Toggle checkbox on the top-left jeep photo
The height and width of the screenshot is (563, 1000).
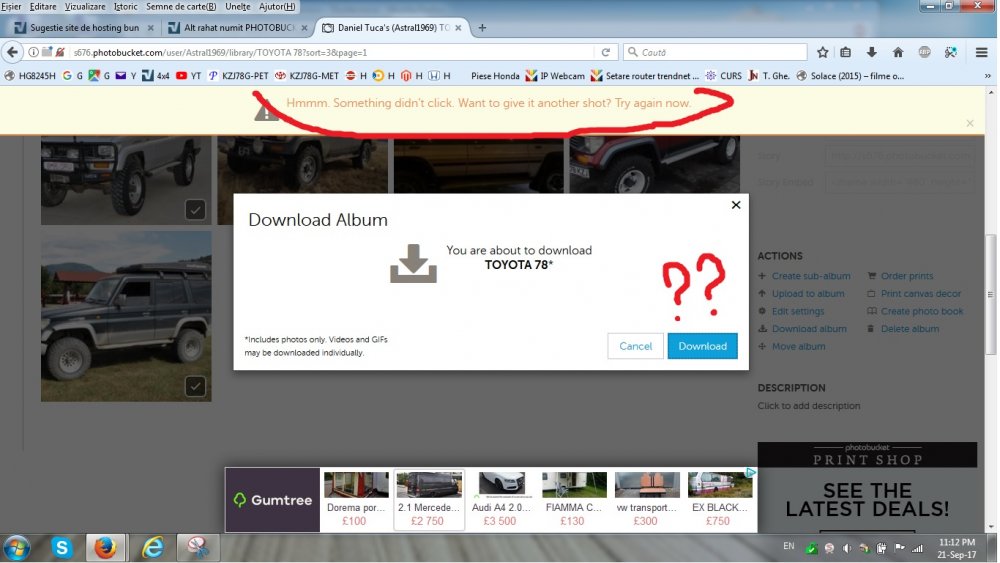coord(195,209)
